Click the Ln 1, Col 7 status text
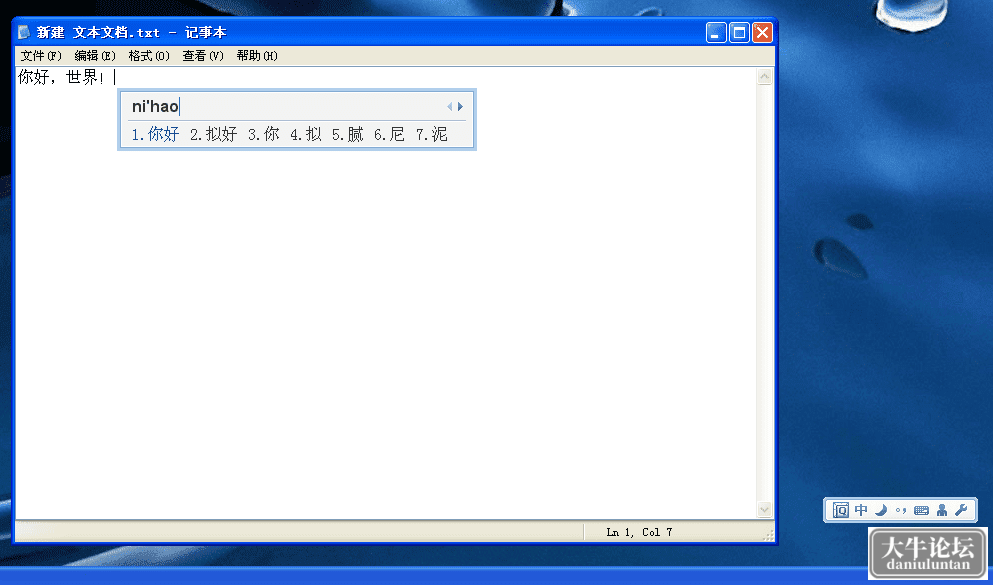The height and width of the screenshot is (585, 993). (639, 532)
